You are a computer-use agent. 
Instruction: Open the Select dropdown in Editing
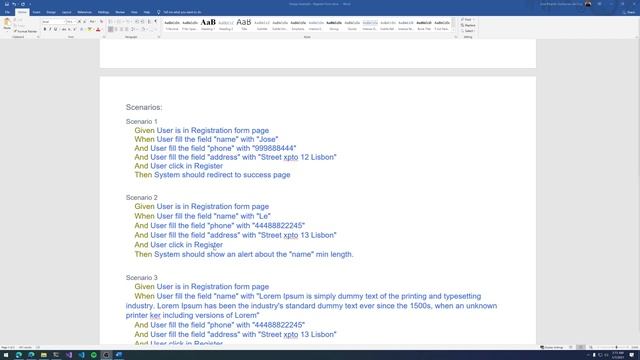[x=467, y=31]
